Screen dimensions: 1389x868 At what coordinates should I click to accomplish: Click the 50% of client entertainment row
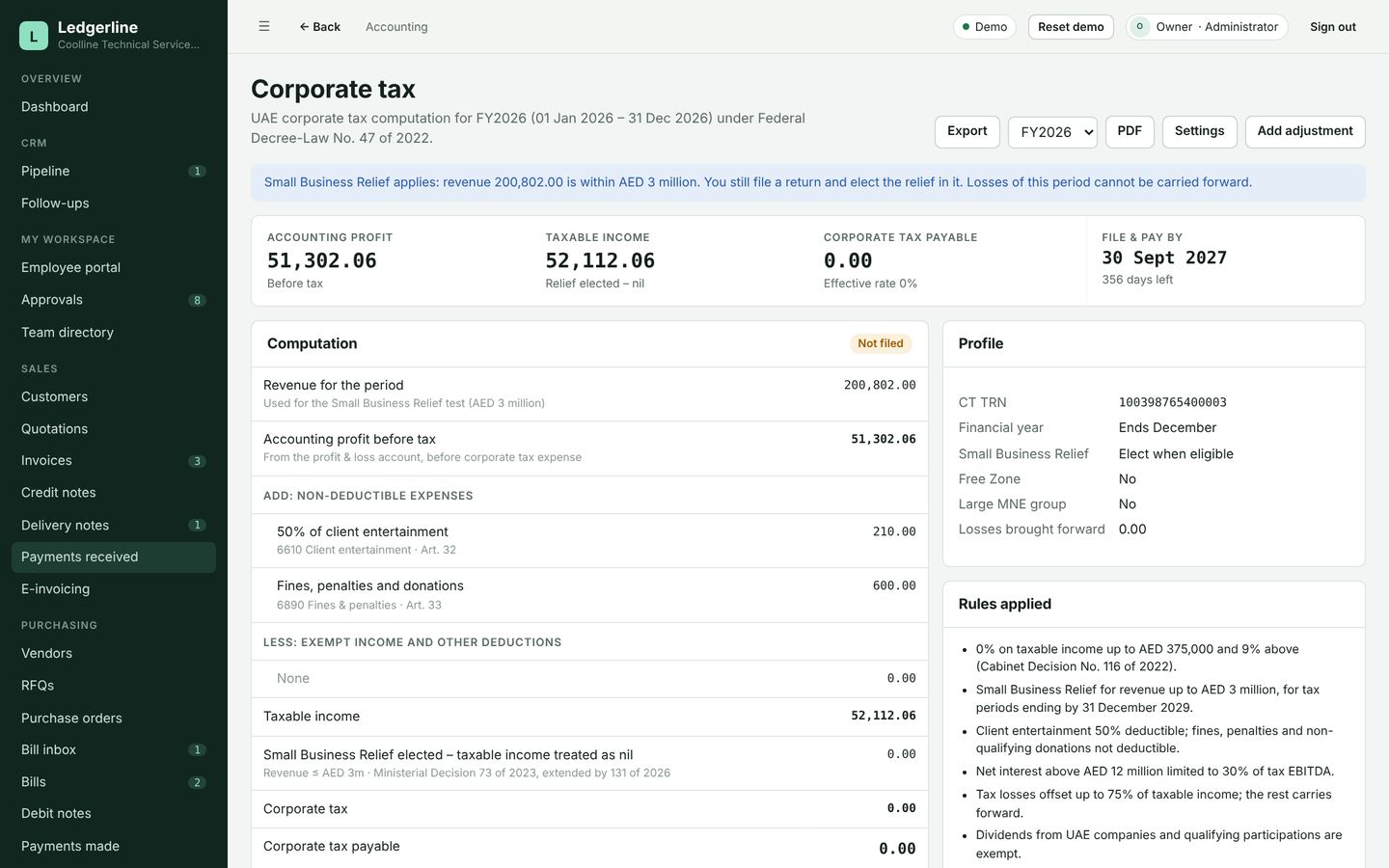click(589, 541)
